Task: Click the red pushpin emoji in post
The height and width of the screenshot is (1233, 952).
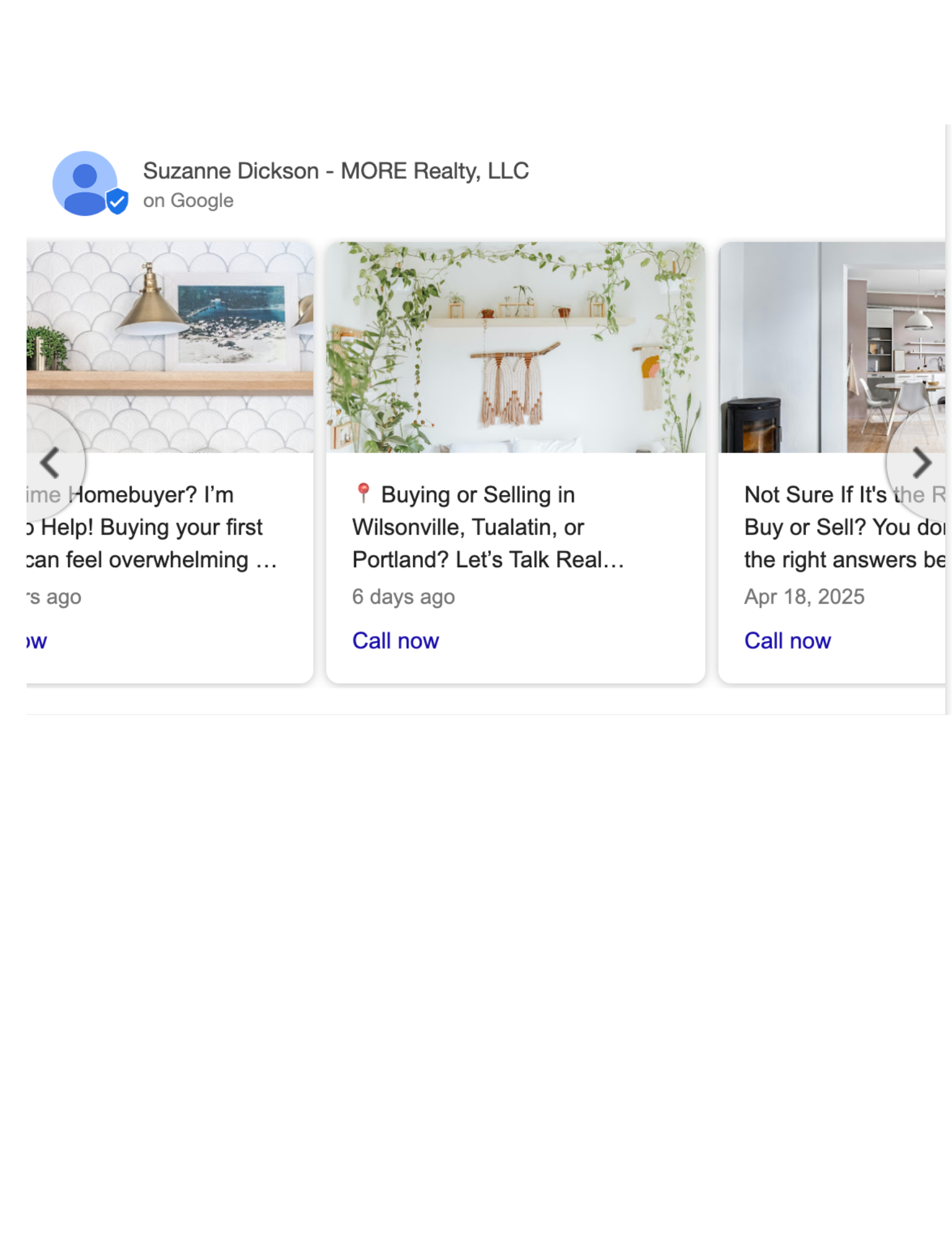Action: pos(363,493)
